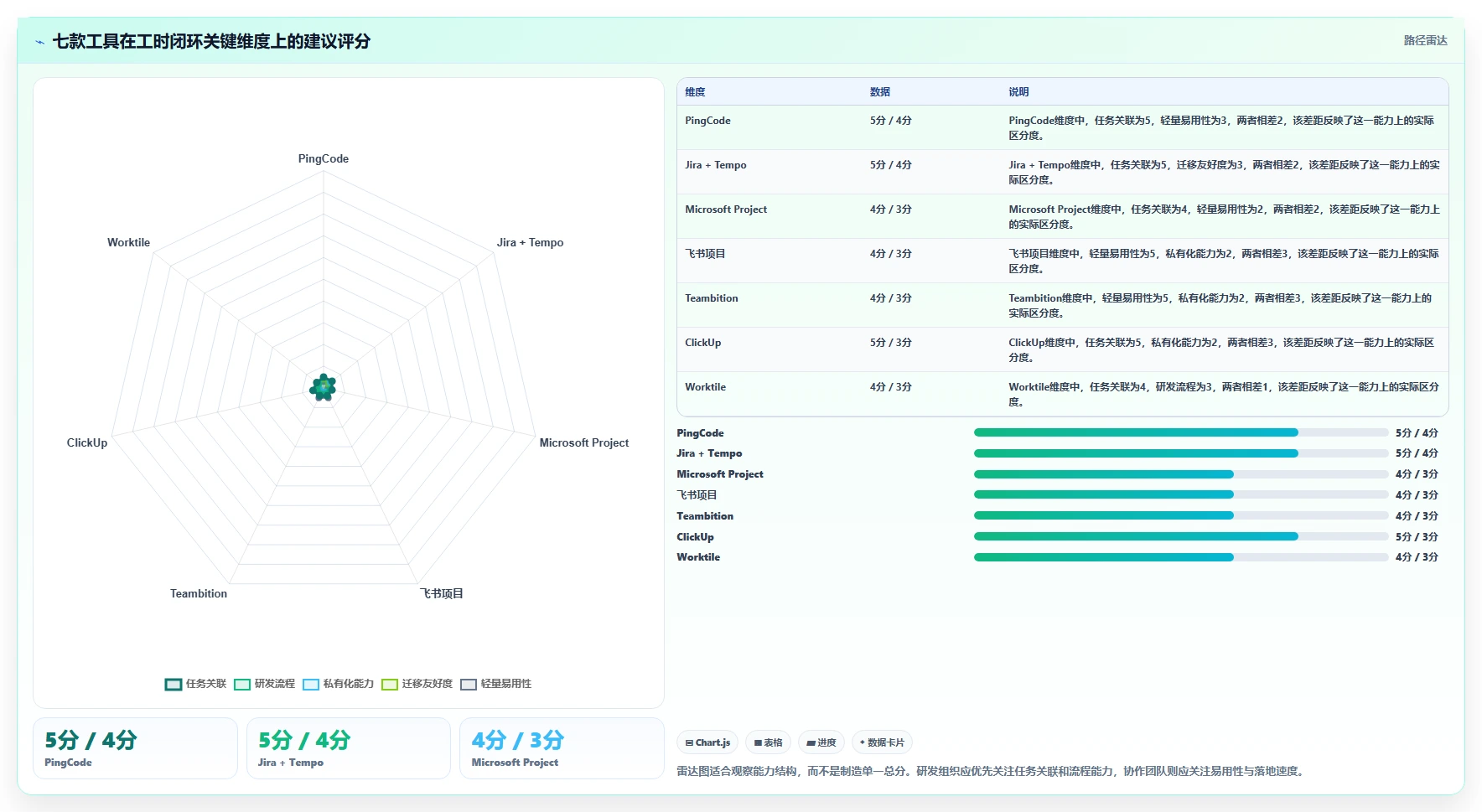This screenshot has height=812, width=1482.
Task: Click the PingCode progress bar
Action: pyautogui.click(x=1181, y=432)
